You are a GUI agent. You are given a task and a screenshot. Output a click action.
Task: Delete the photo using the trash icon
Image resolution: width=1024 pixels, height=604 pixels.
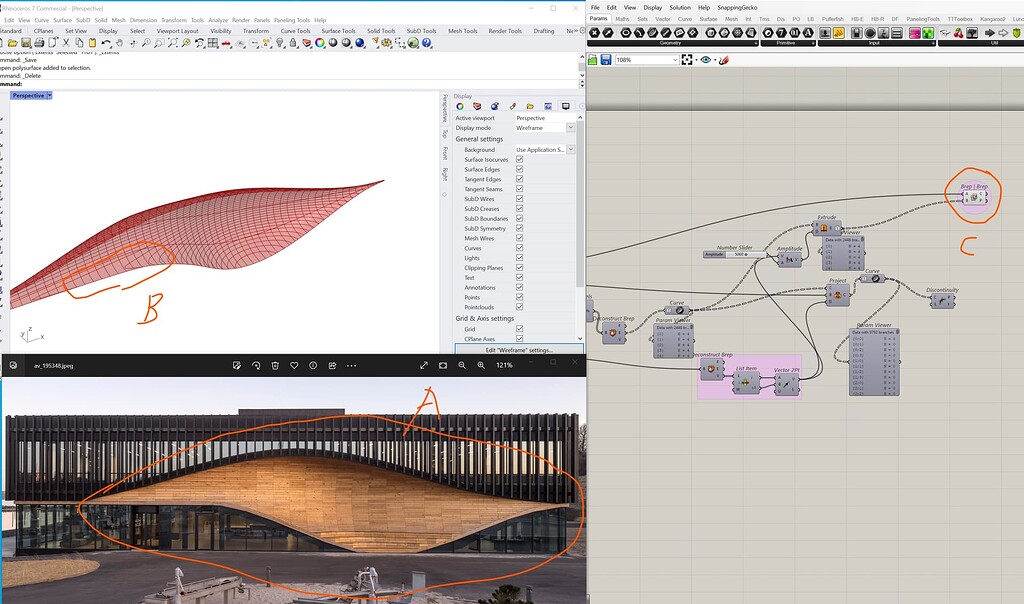(x=274, y=365)
